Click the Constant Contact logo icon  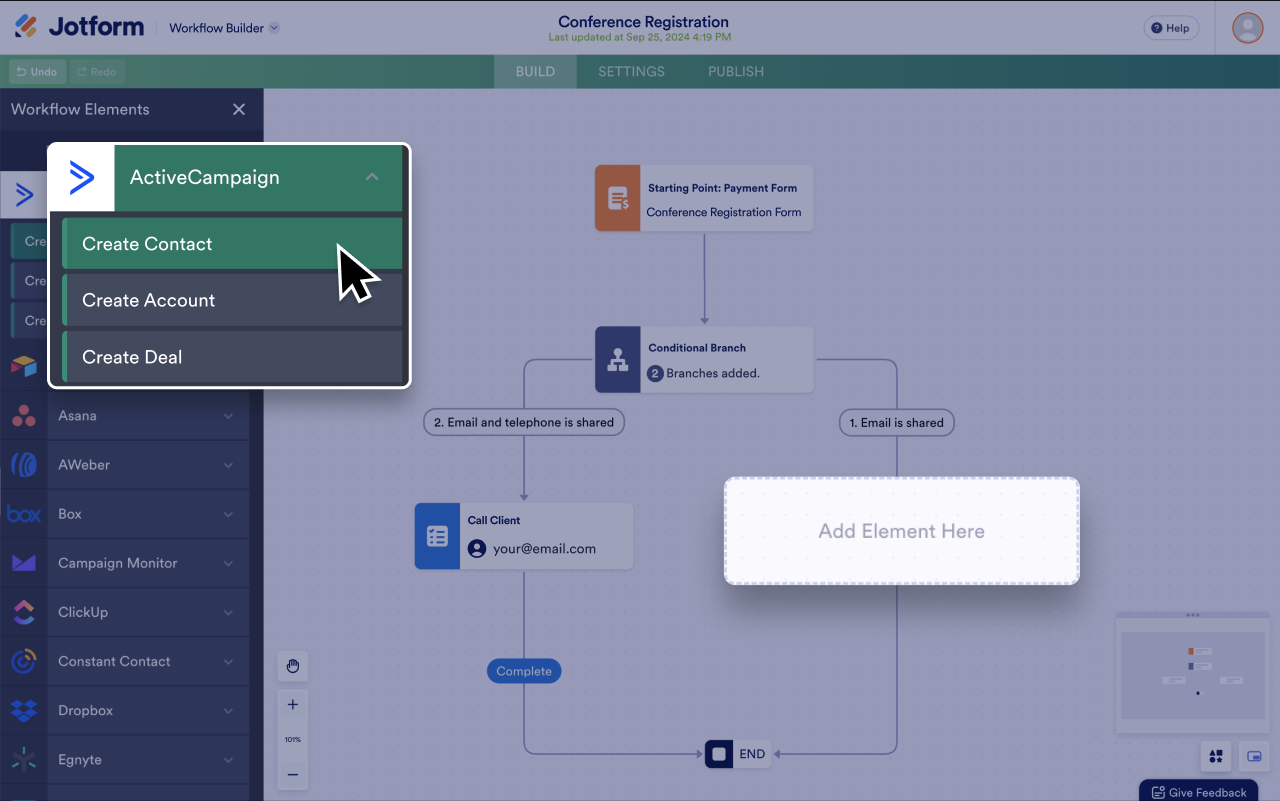coord(24,661)
